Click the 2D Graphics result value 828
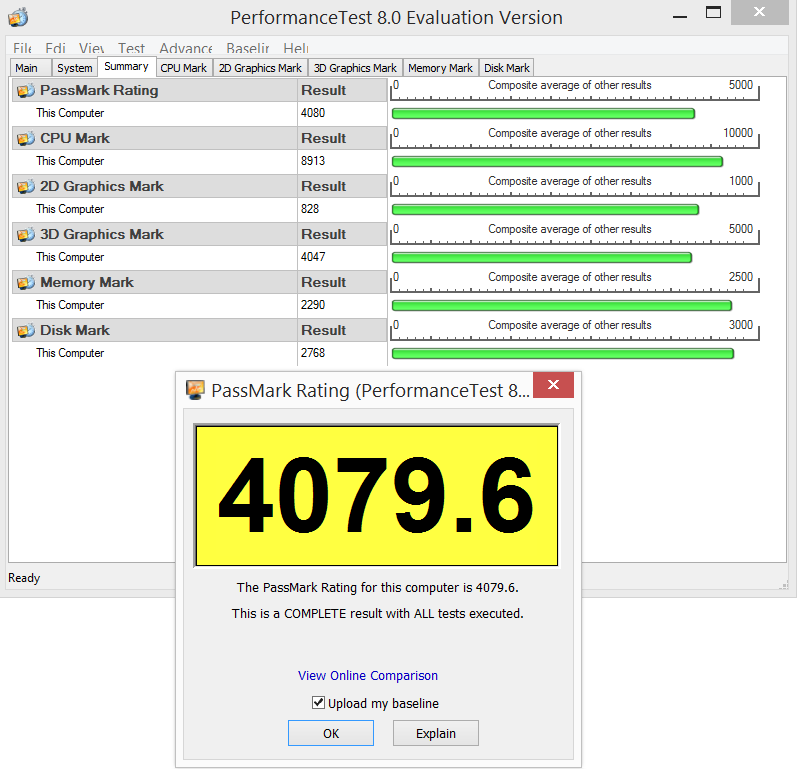 pos(310,209)
